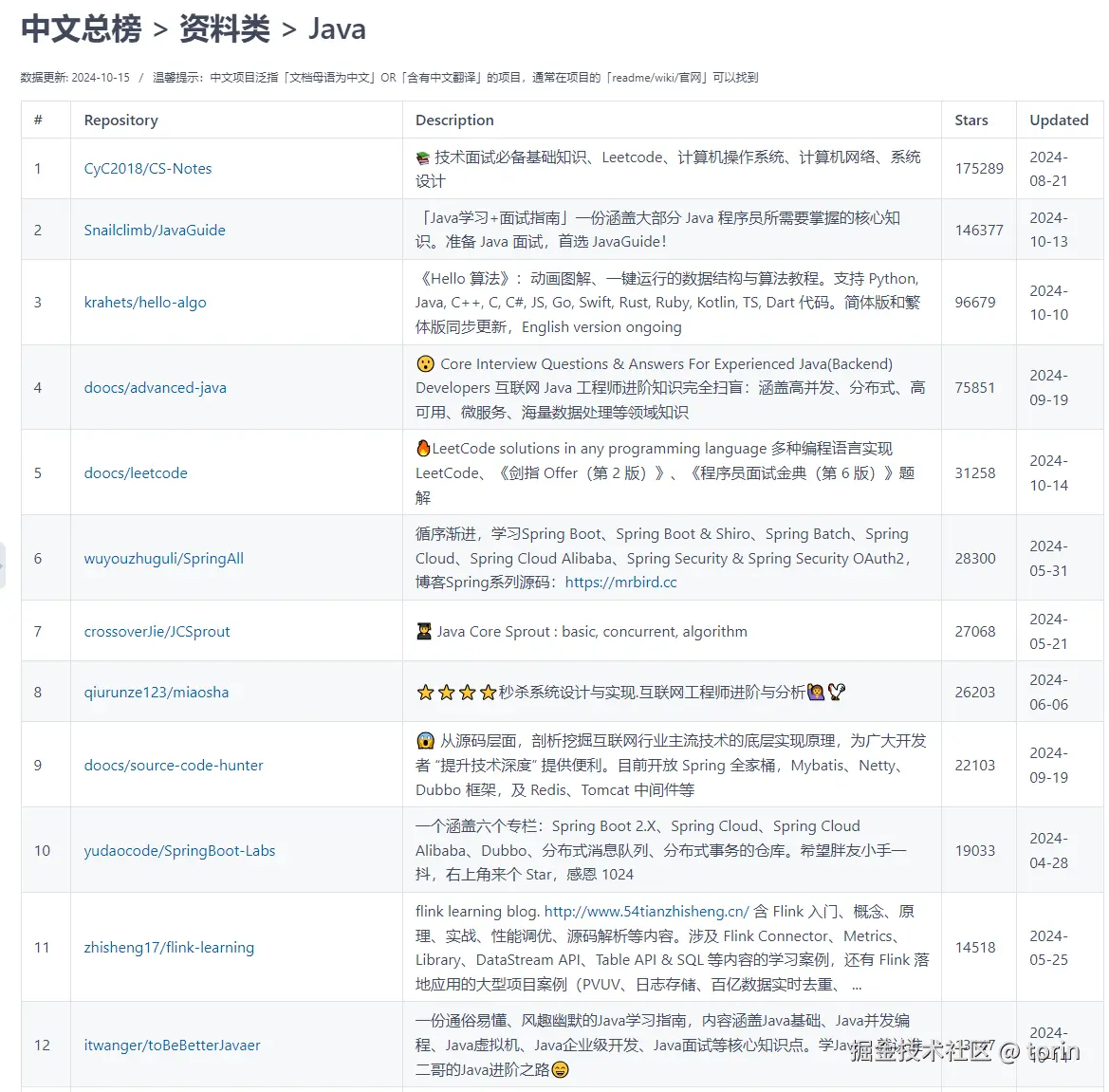Select the star count 14518

tap(974, 947)
